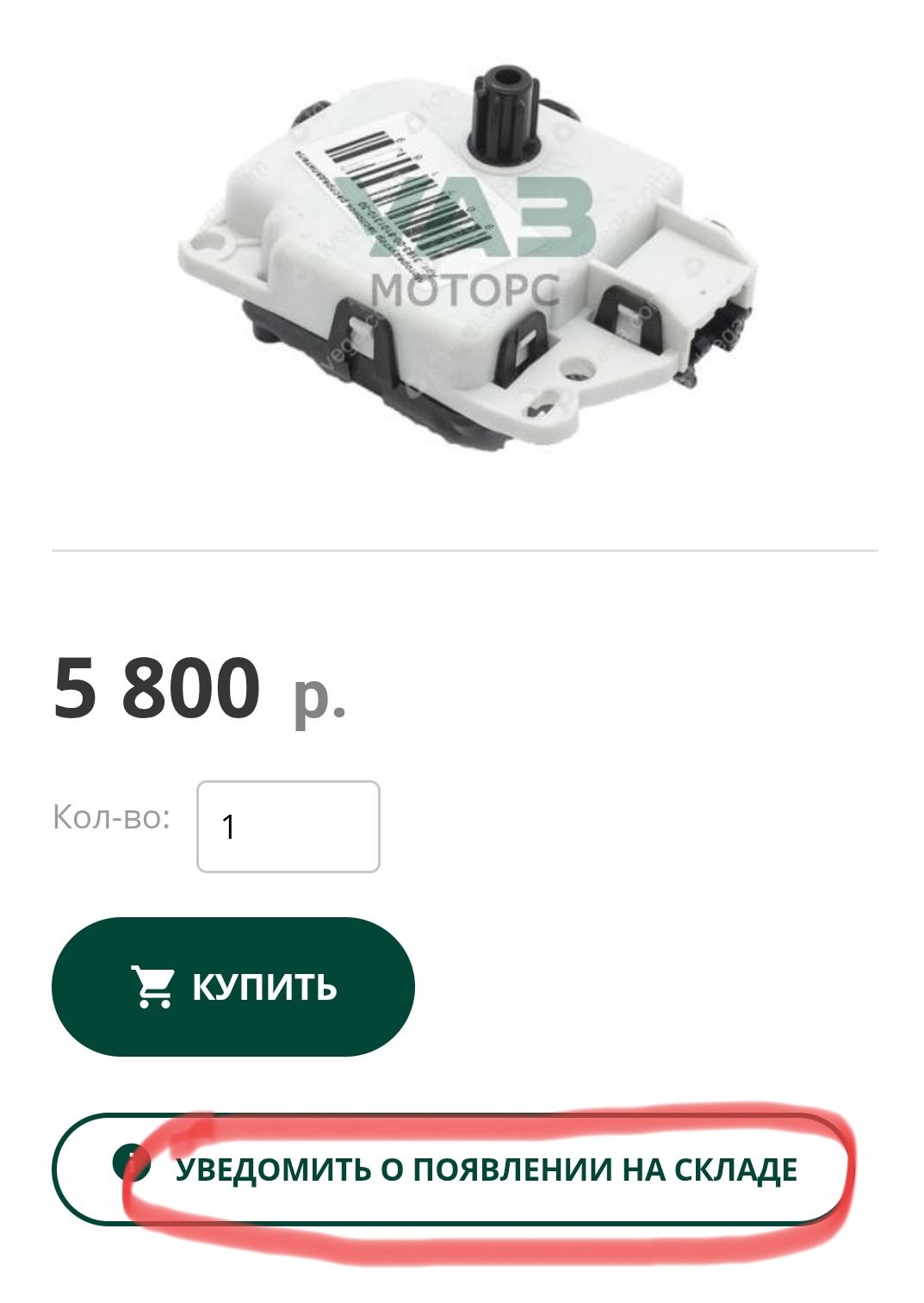The image size is (924, 1303).
Task: Click the shopping cart icon on Купить
Action: [x=152, y=986]
